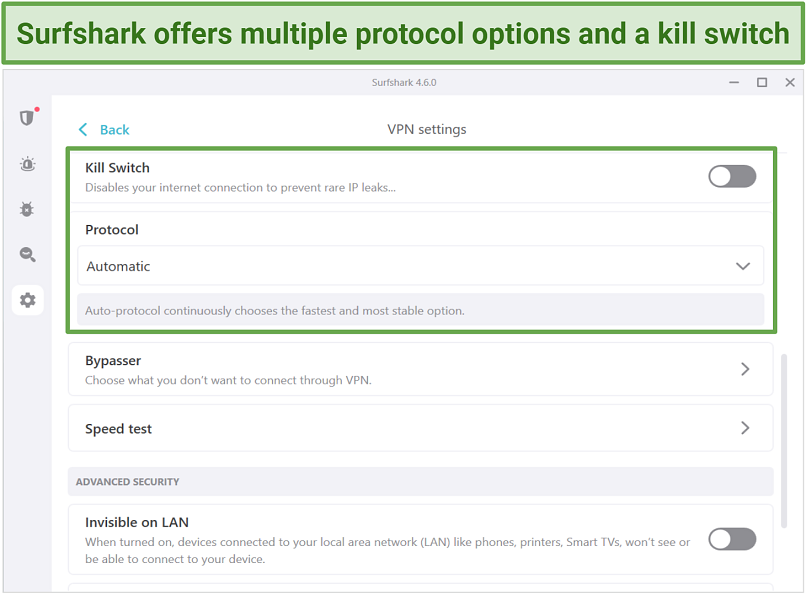Open the VPN shield tab in sidebar
The width and height of the screenshot is (806, 595).
click(27, 117)
